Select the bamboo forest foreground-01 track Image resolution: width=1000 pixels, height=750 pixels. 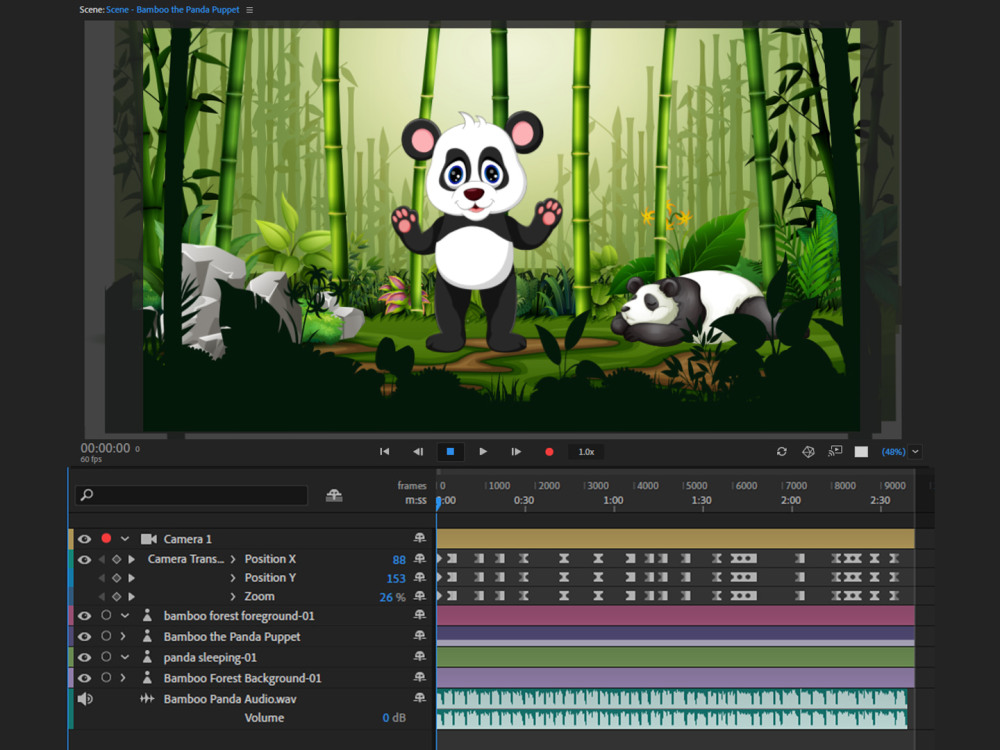[x=239, y=616]
